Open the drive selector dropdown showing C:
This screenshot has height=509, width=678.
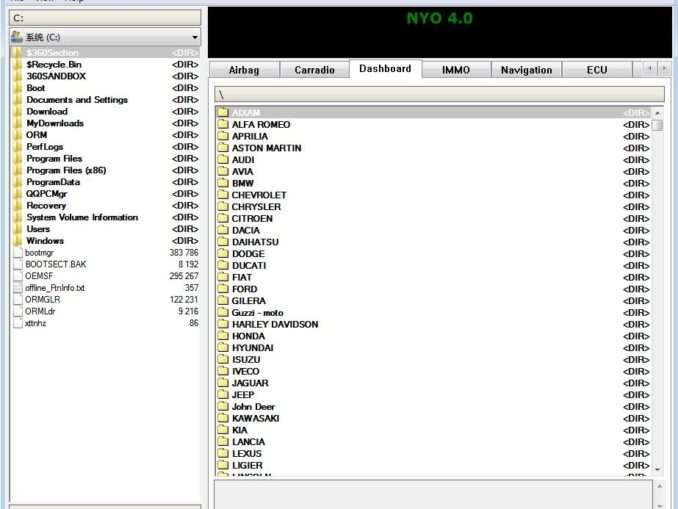click(105, 37)
